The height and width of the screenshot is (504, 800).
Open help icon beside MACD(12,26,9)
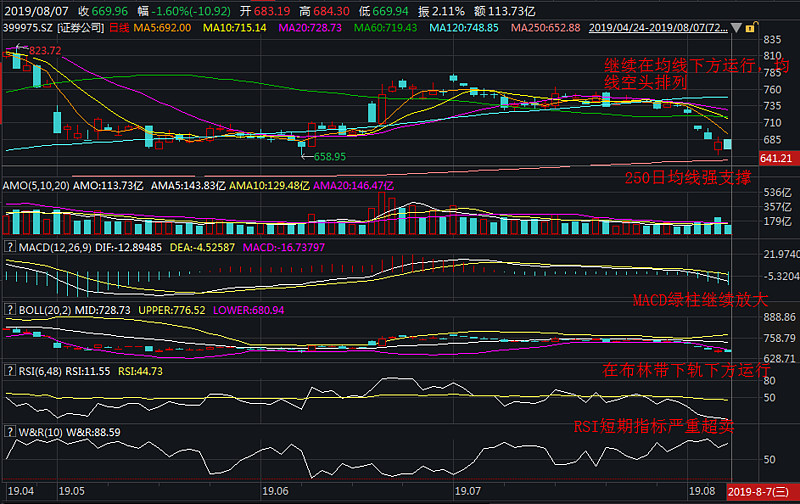pyautogui.click(x=10, y=247)
